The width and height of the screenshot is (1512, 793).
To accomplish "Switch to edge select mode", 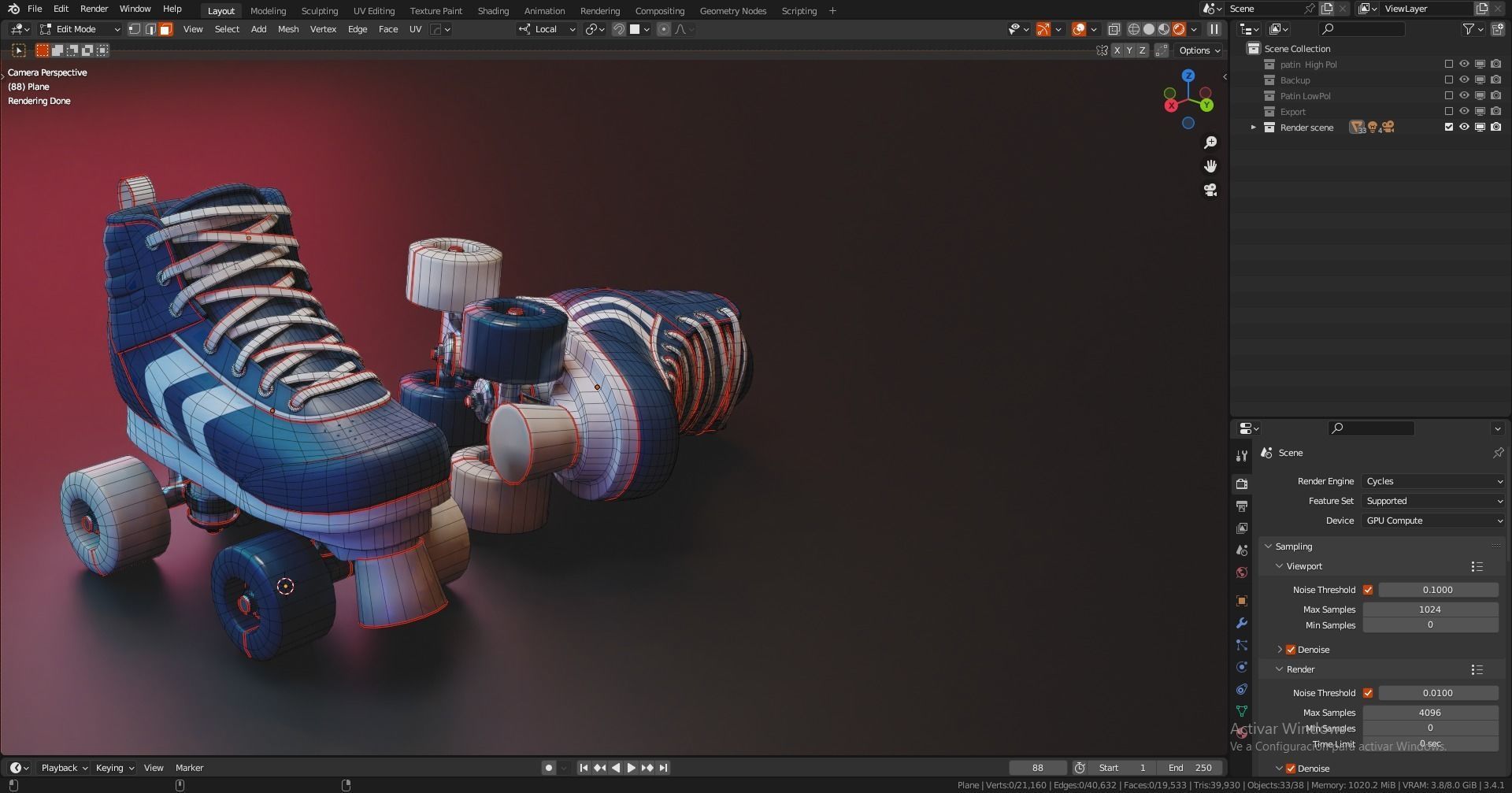I will pyautogui.click(x=150, y=29).
